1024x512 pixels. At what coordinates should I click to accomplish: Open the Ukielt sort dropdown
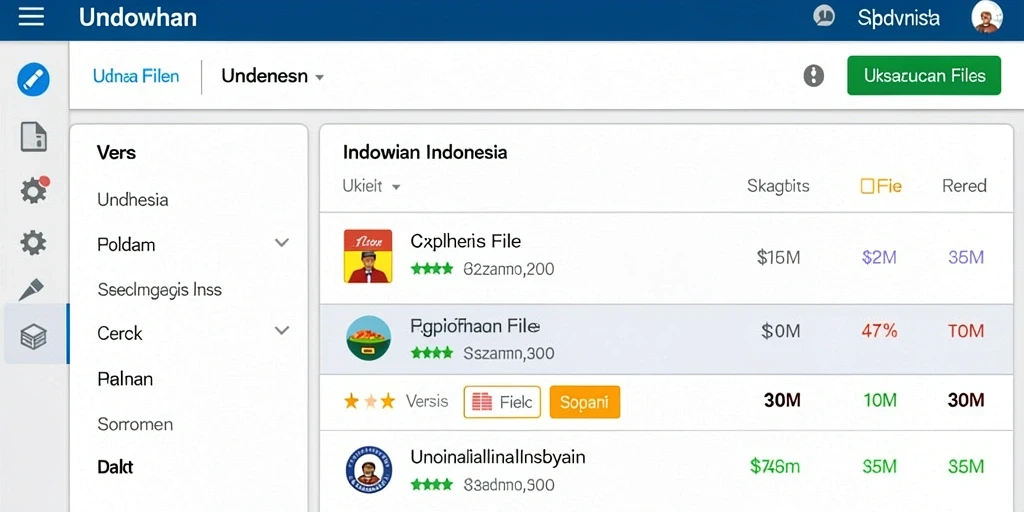tap(371, 186)
